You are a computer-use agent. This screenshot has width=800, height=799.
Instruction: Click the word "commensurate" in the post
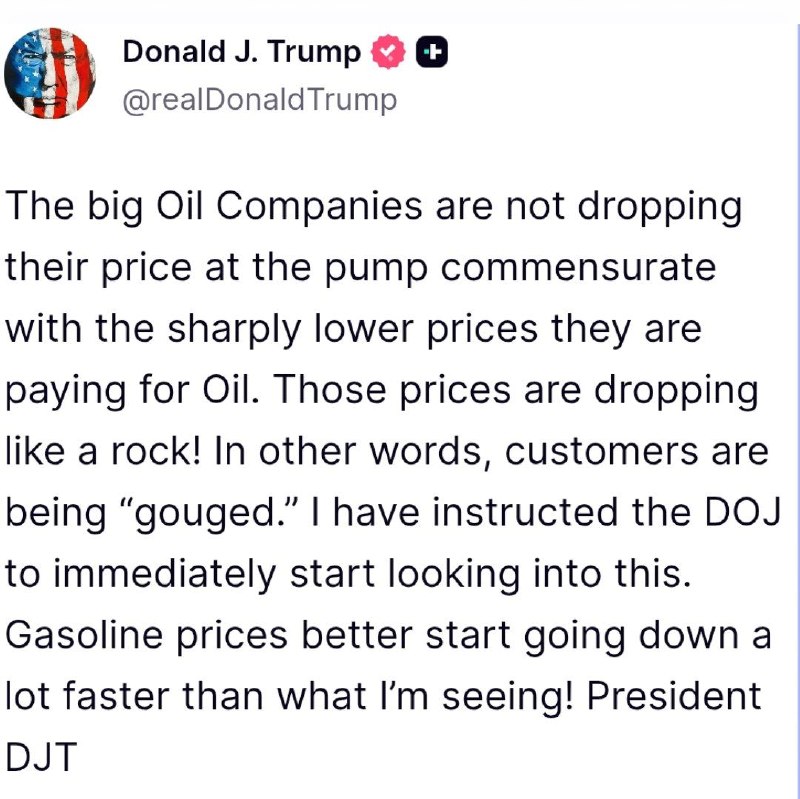[578, 267]
